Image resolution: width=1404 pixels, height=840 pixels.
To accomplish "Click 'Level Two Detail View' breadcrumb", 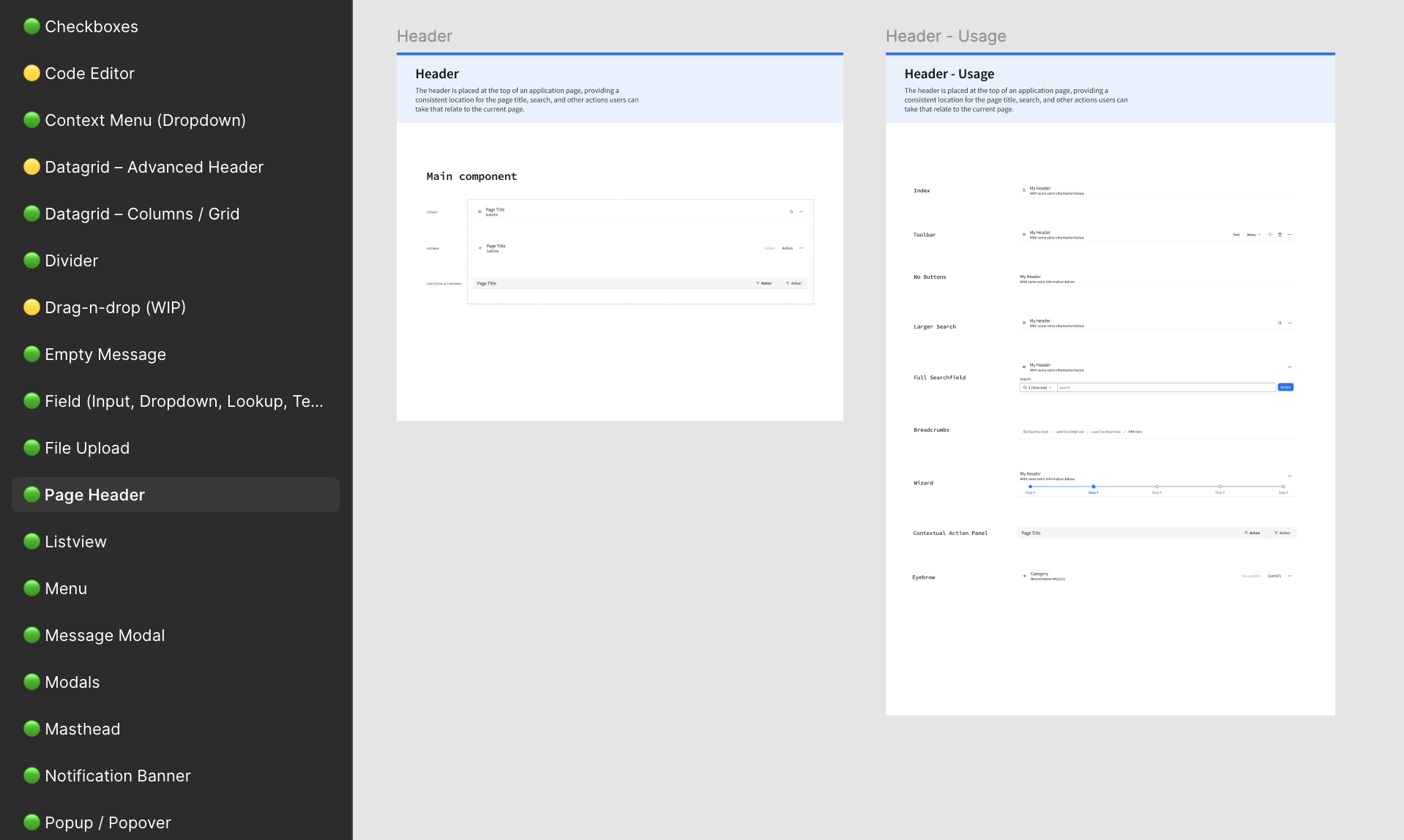I will tap(1105, 432).
